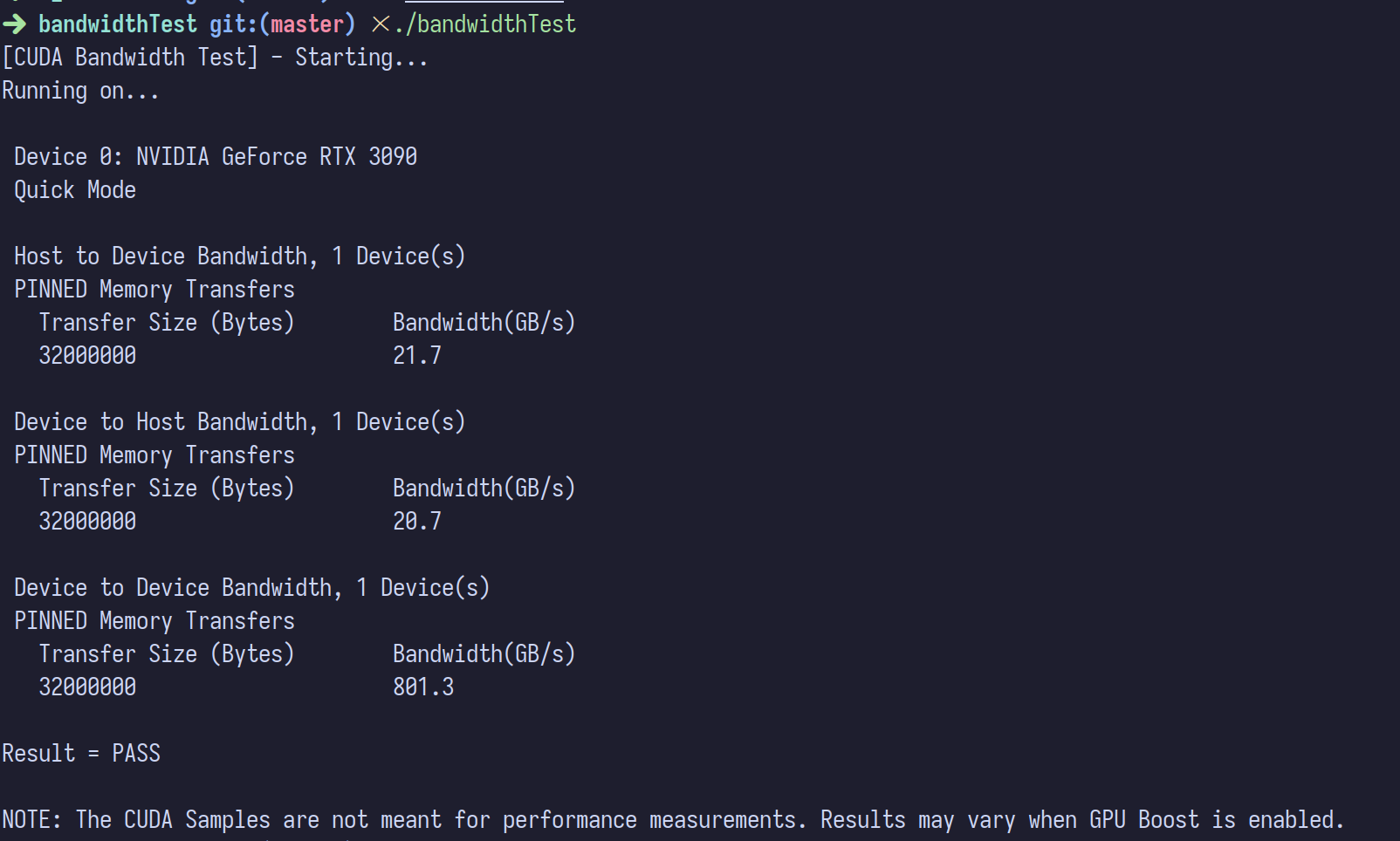Click the CUDA Bandwidth Test Starting line
The height and width of the screenshot is (841, 1400).
[x=215, y=58]
